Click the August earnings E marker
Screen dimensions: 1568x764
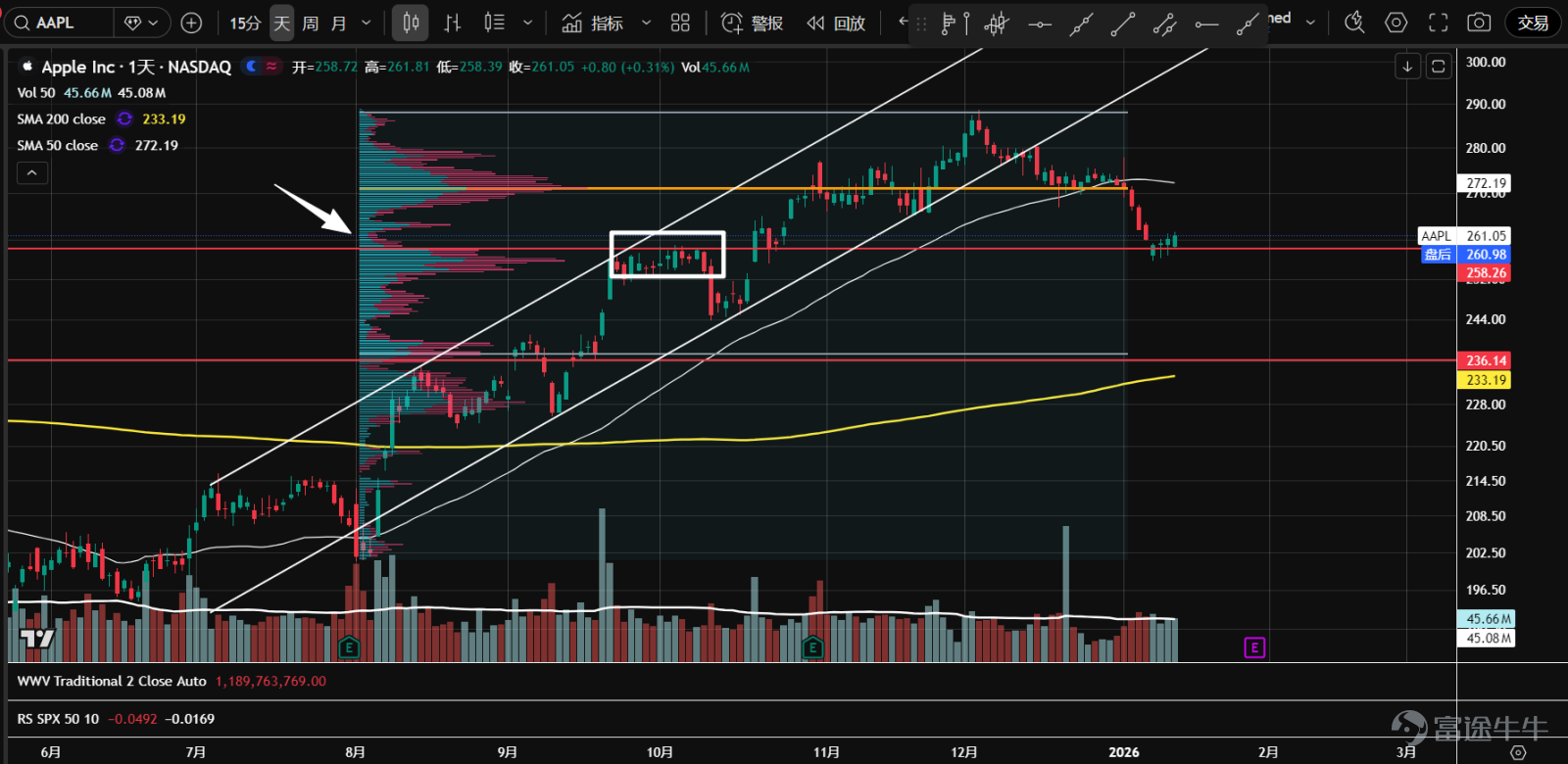click(x=349, y=647)
